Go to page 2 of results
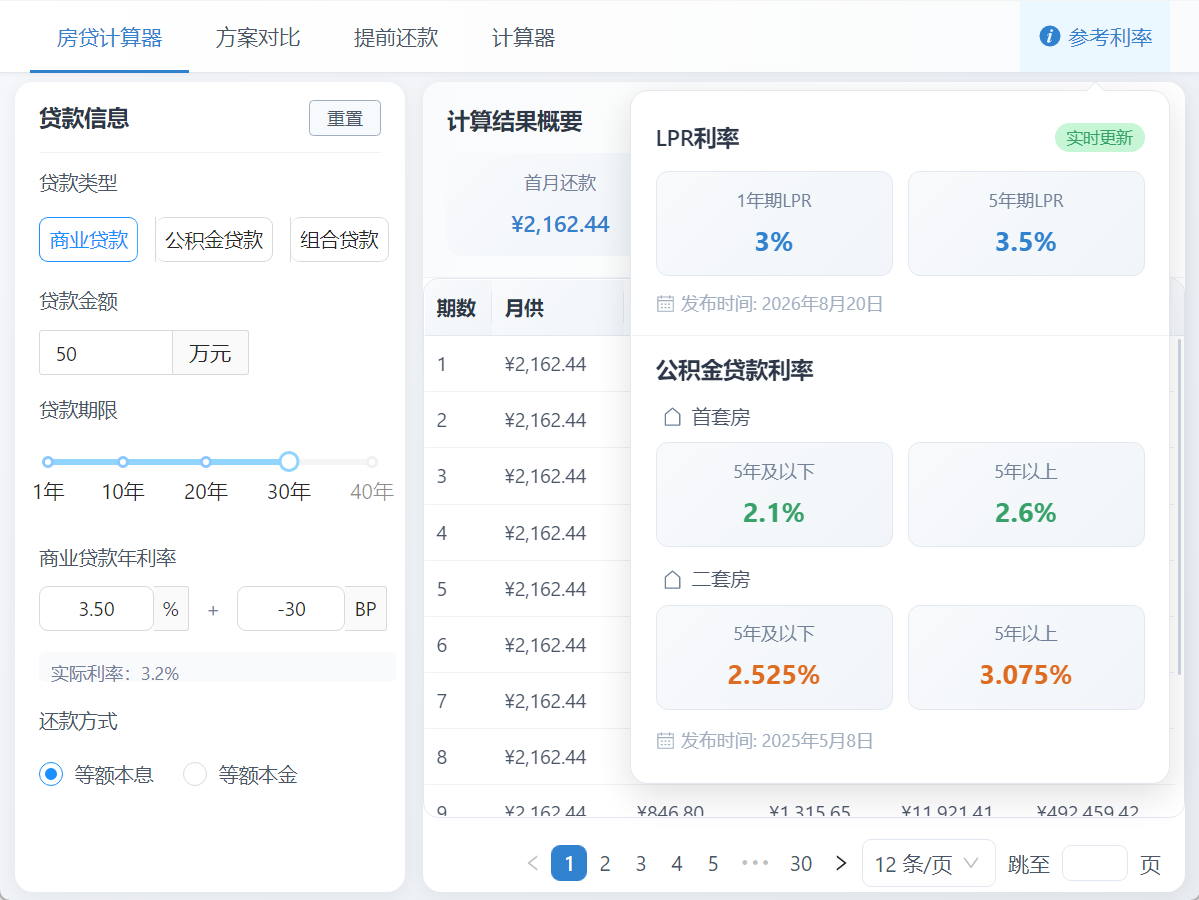 click(x=605, y=863)
